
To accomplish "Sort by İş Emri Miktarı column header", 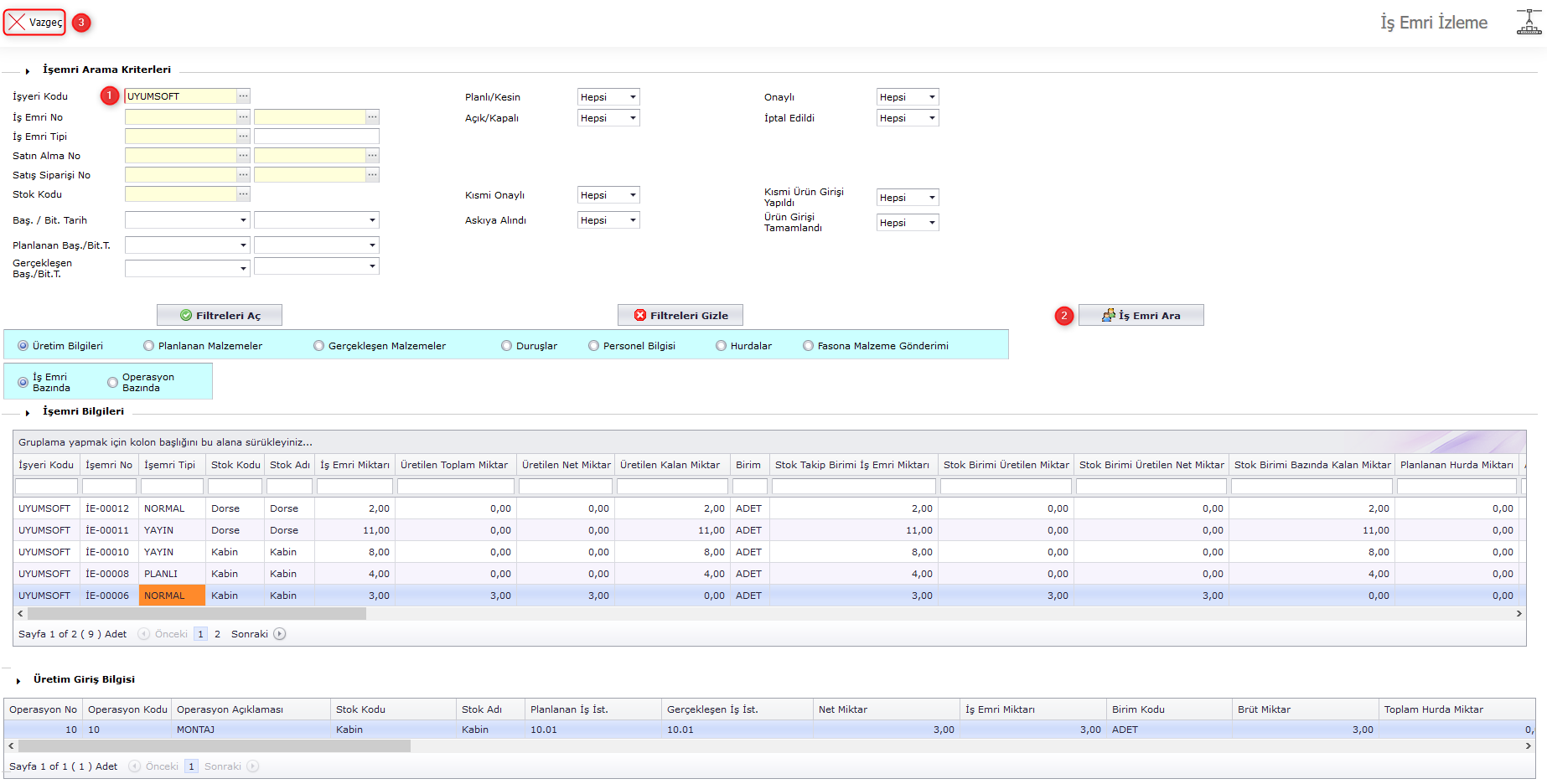I will (354, 465).
